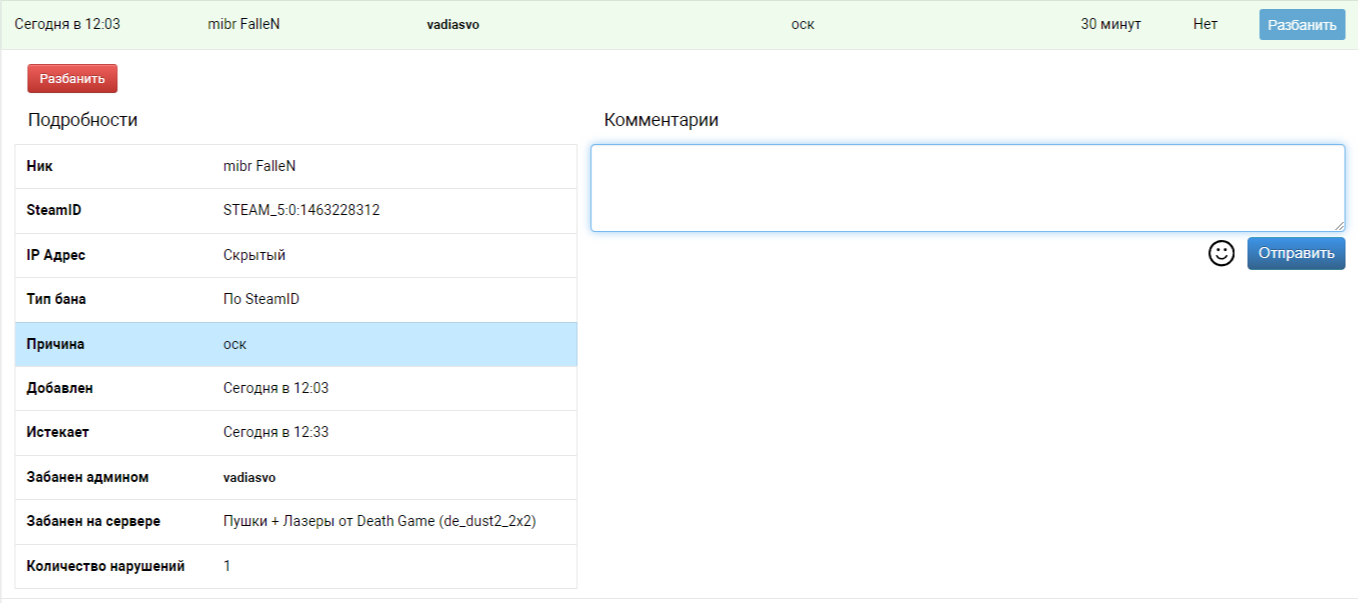
Task: Click the Количество нарушений row
Action: point(296,566)
